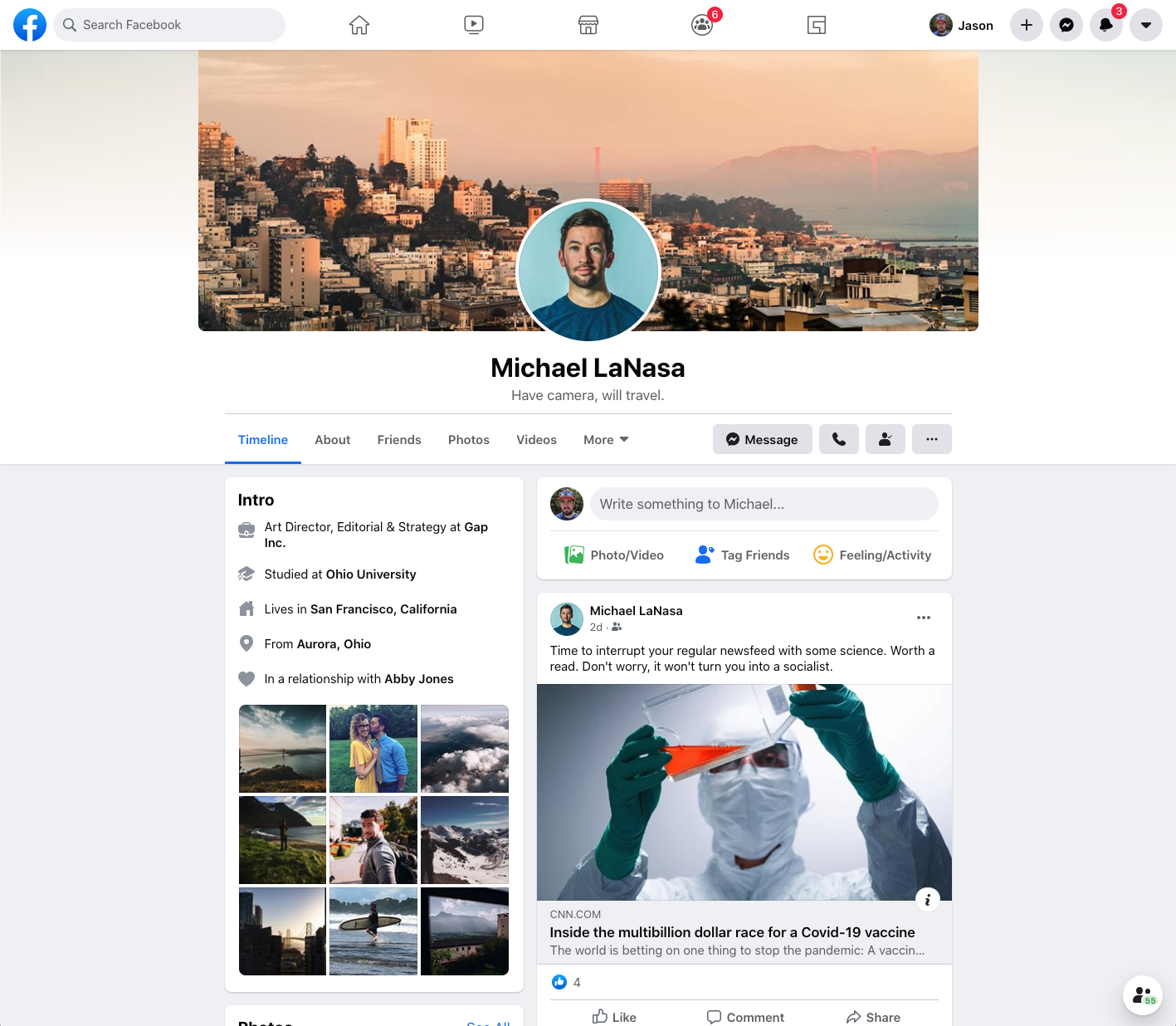Viewport: 1176px width, 1026px height.
Task: Open the Home feed icon
Action: pos(359,25)
